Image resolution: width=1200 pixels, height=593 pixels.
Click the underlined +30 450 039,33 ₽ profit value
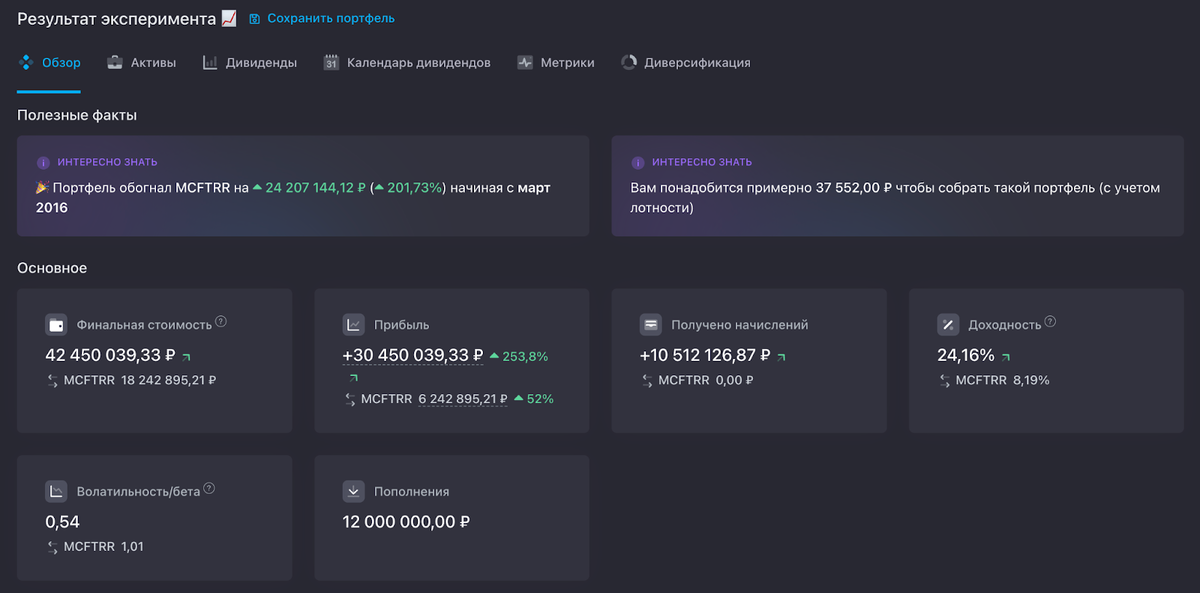[x=412, y=355]
